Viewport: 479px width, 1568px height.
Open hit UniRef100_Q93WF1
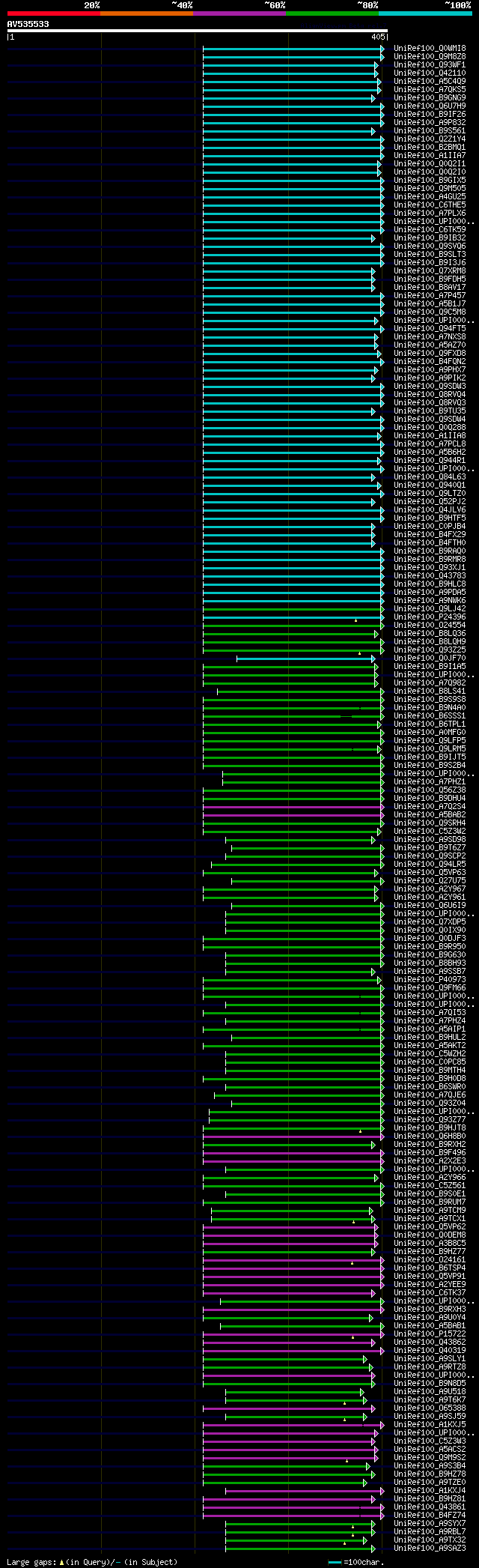click(x=430, y=65)
